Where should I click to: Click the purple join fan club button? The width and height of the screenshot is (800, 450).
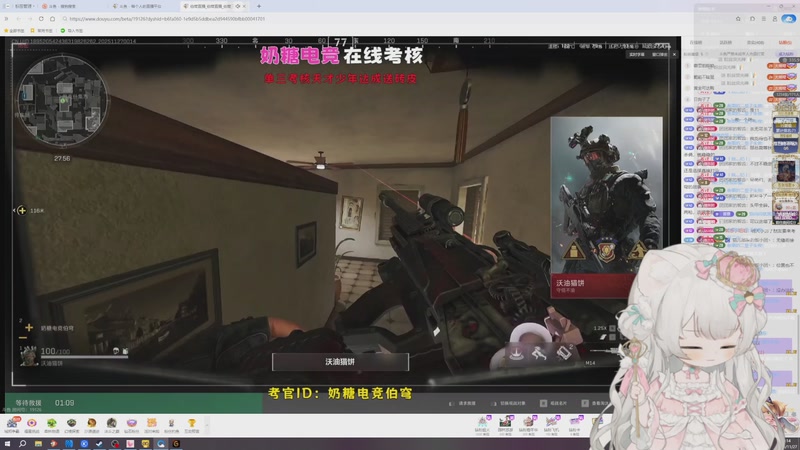tap(785, 54)
